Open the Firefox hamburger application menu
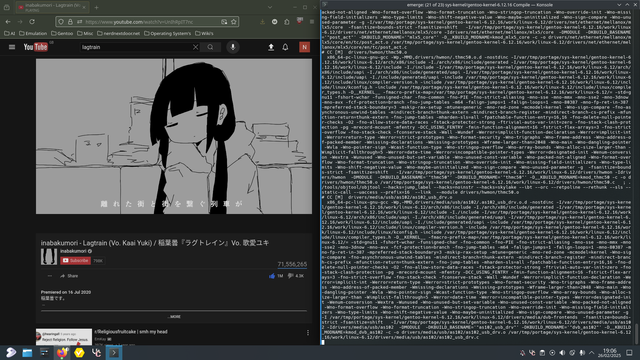The height and width of the screenshot is (360, 640). (312, 22)
